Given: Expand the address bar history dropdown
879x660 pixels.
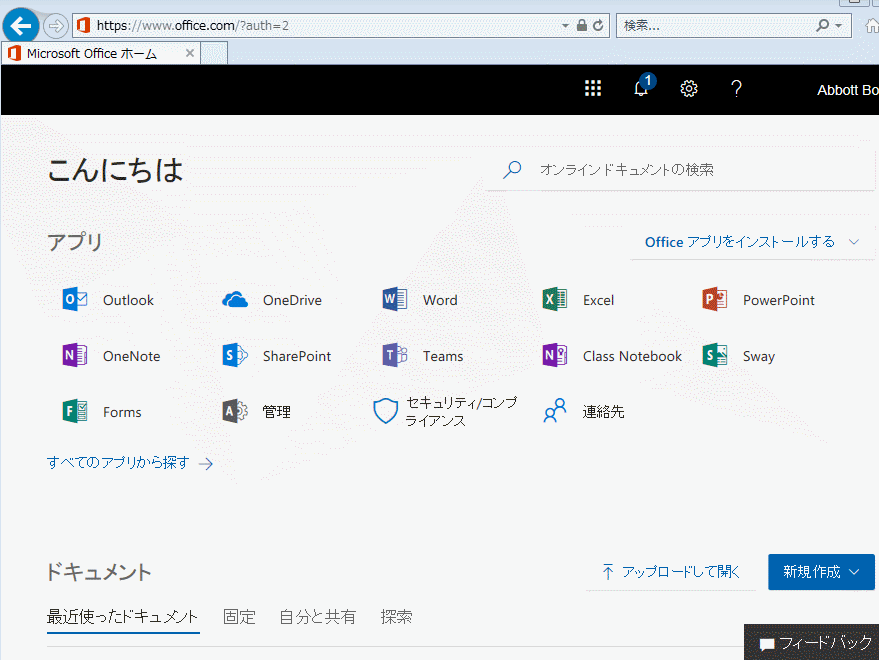Looking at the screenshot, I should point(565,26).
